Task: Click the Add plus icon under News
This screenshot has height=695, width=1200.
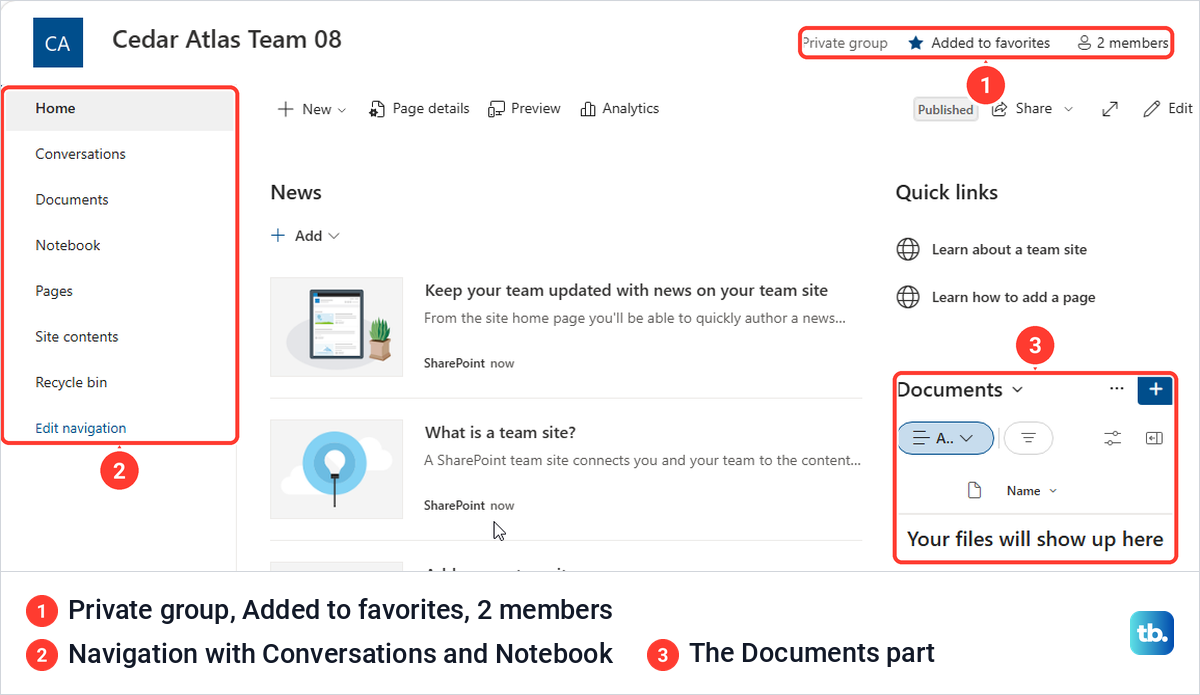Action: pos(279,236)
